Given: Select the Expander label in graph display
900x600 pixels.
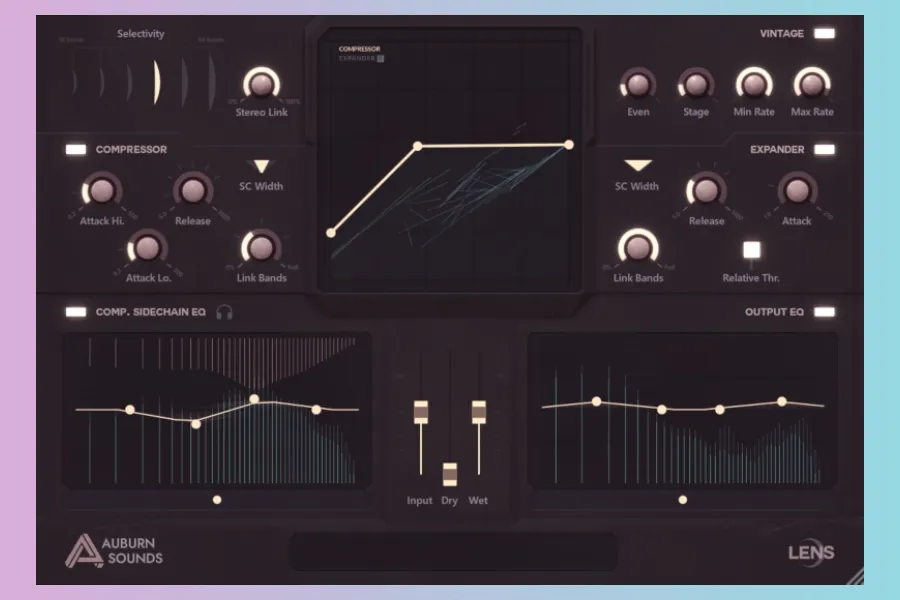Looking at the screenshot, I should (358, 58).
